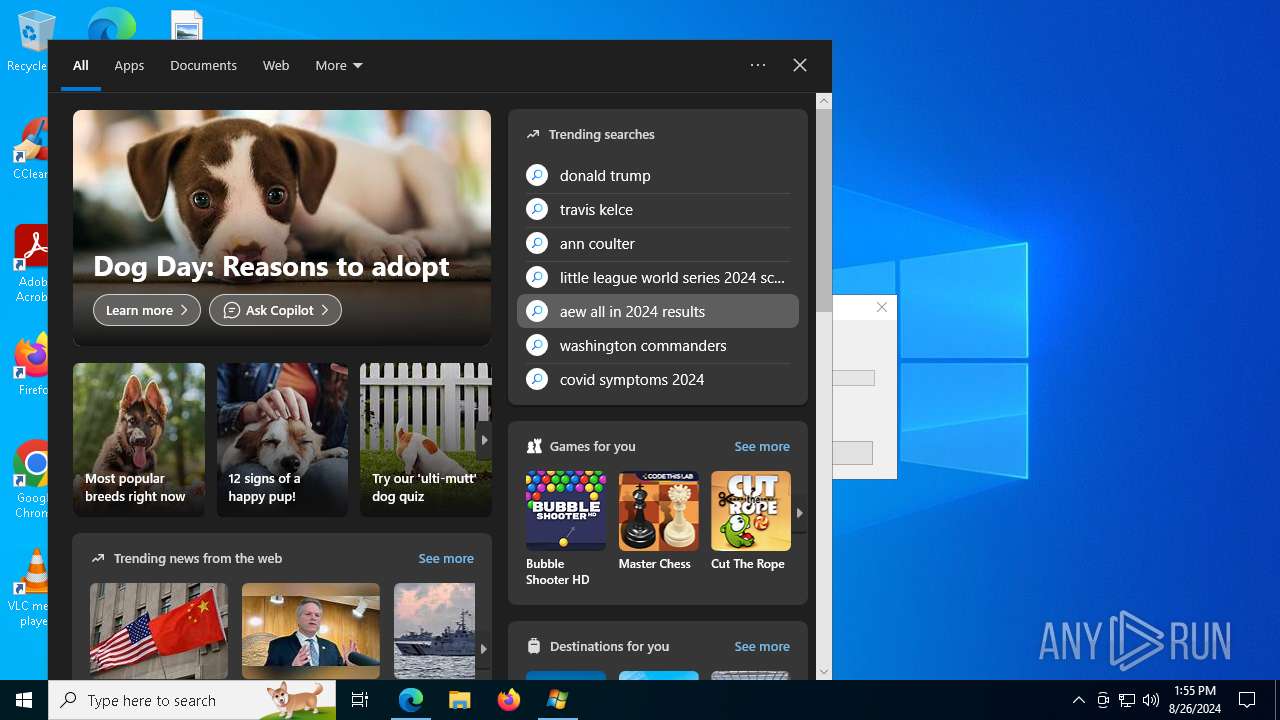Click search icon beside ann coulter
The height and width of the screenshot is (720, 1280).
537,243
